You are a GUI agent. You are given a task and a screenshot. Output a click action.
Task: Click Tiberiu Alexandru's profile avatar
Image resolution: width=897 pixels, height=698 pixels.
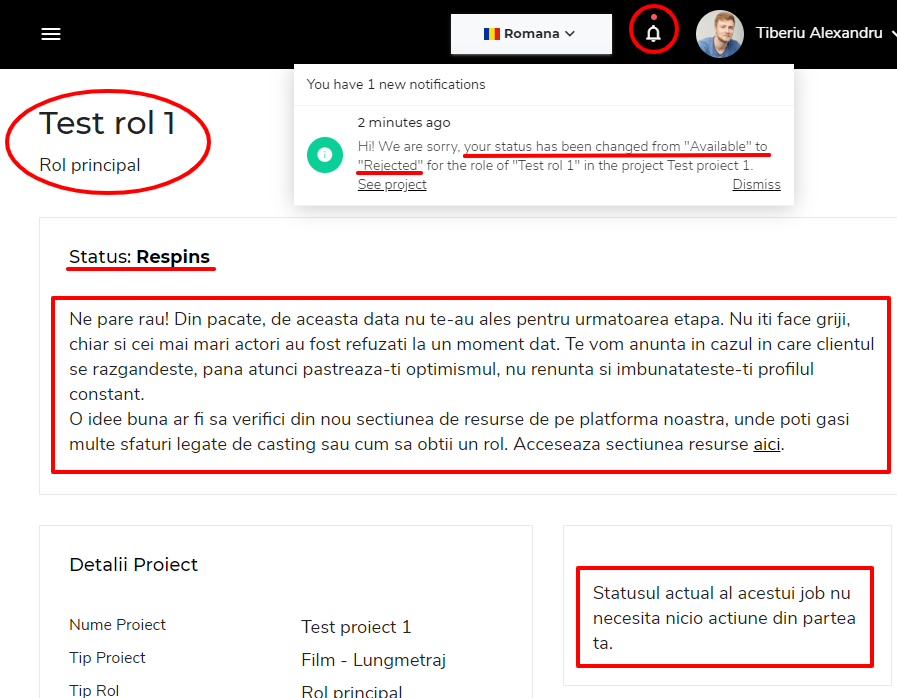click(719, 34)
